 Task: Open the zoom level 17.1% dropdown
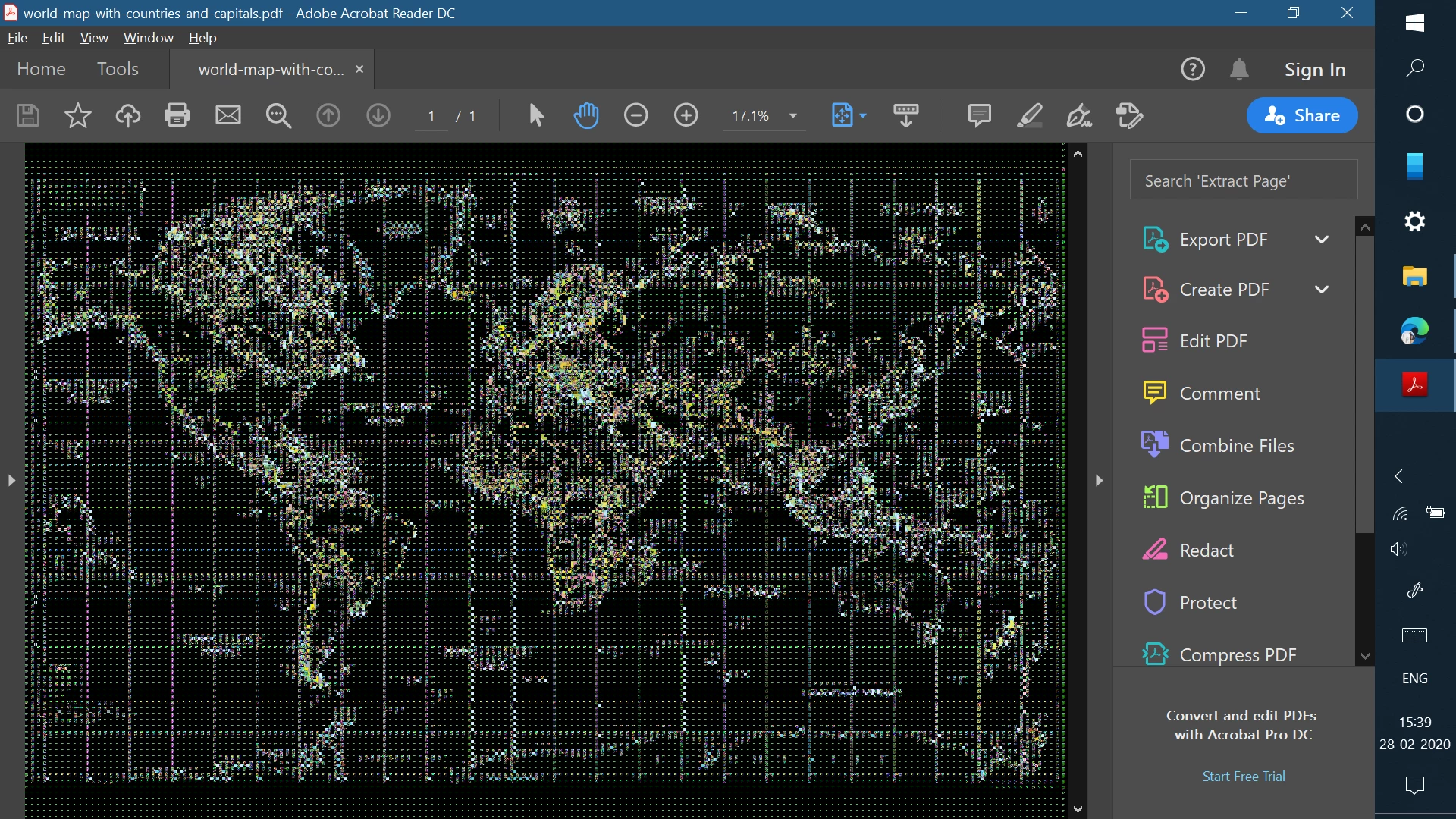tap(793, 116)
